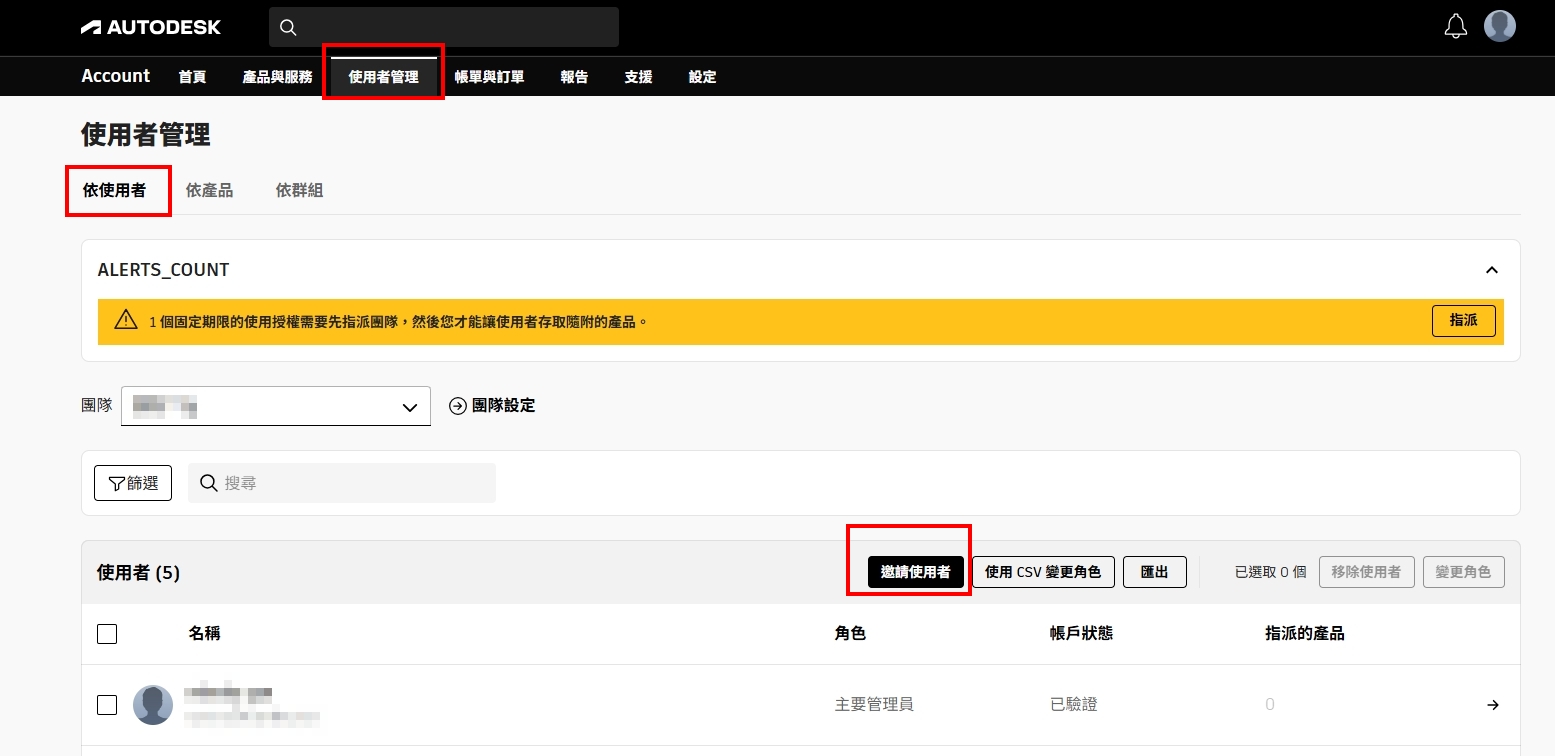
Task: Open the notifications bell
Action: click(x=1456, y=27)
